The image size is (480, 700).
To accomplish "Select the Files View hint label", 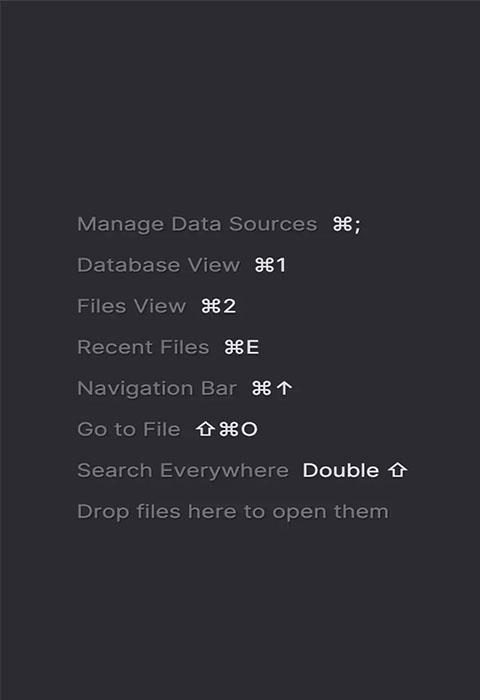I will click(x=131, y=306).
